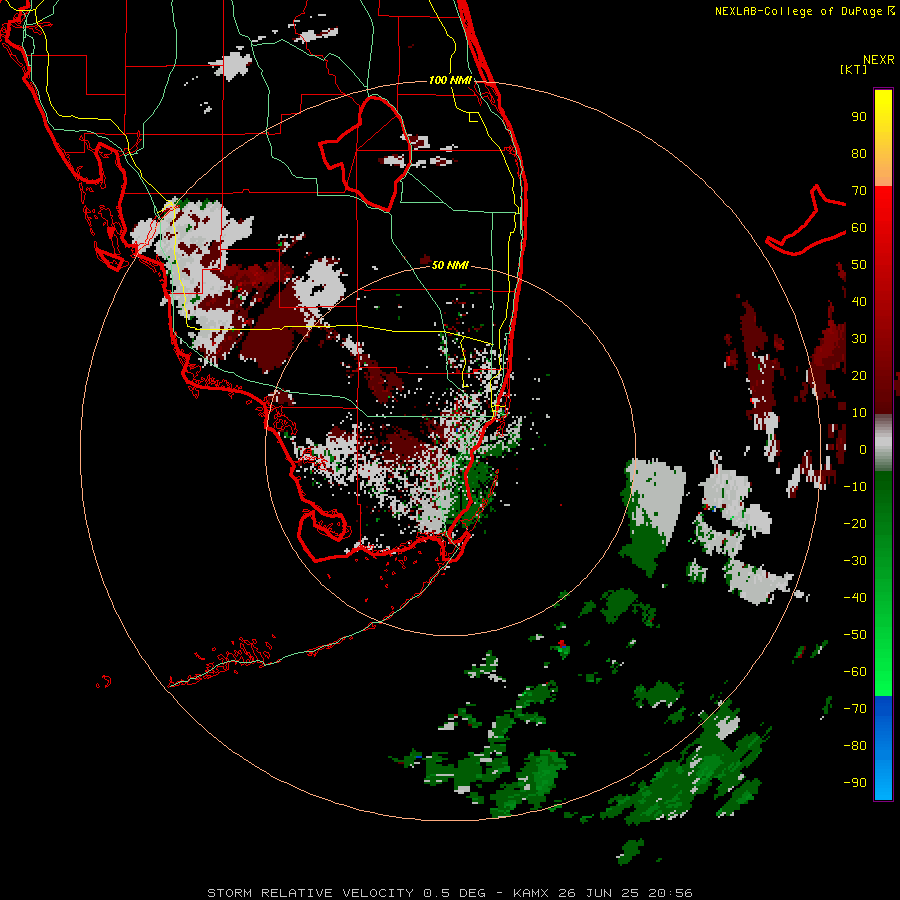Viewport: 900px width, 900px height.
Task: Click the positive 40 knot scale label
Action: pos(859,302)
